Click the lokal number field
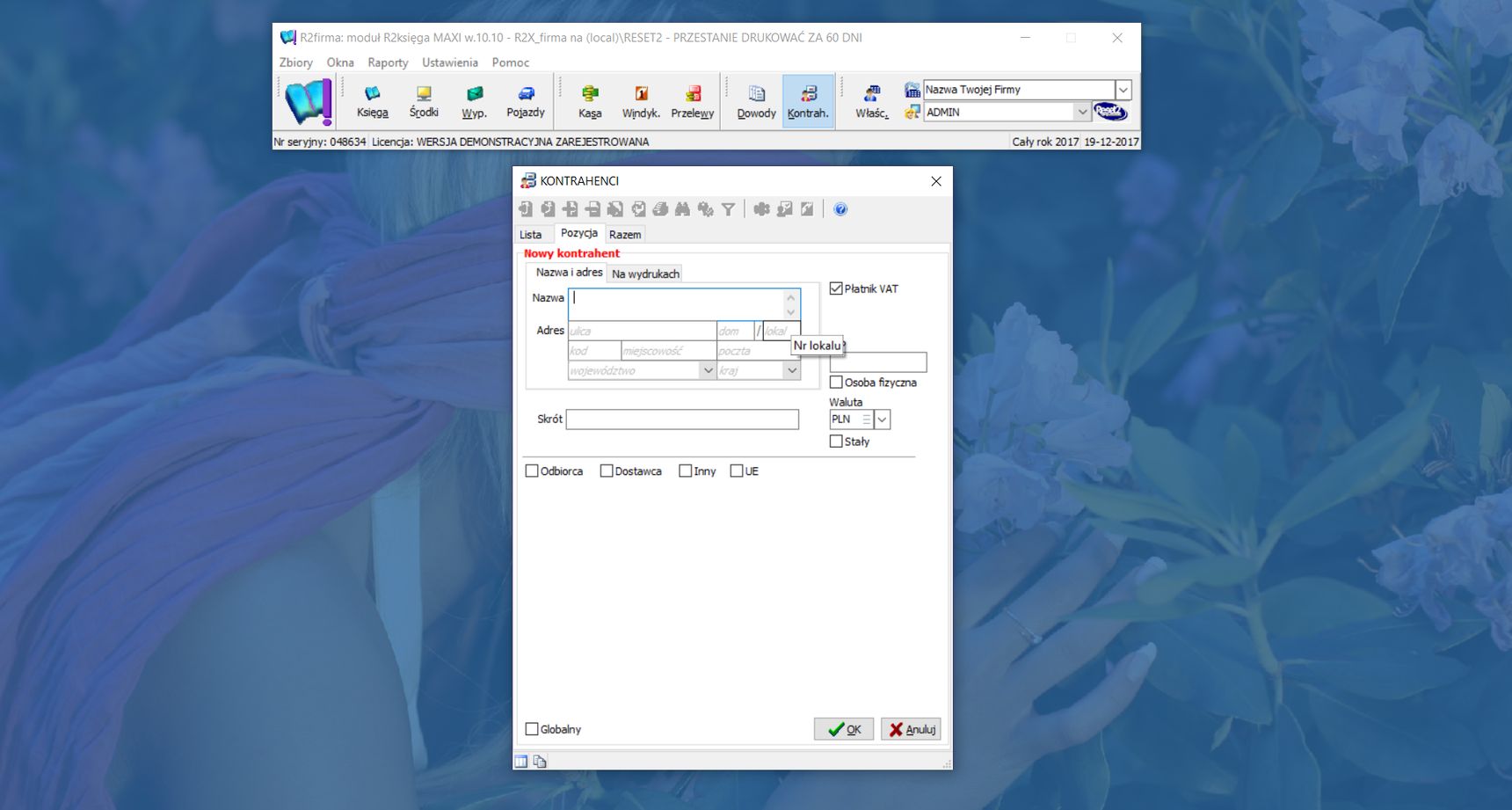This screenshot has width=1512, height=810. pyautogui.click(x=781, y=332)
